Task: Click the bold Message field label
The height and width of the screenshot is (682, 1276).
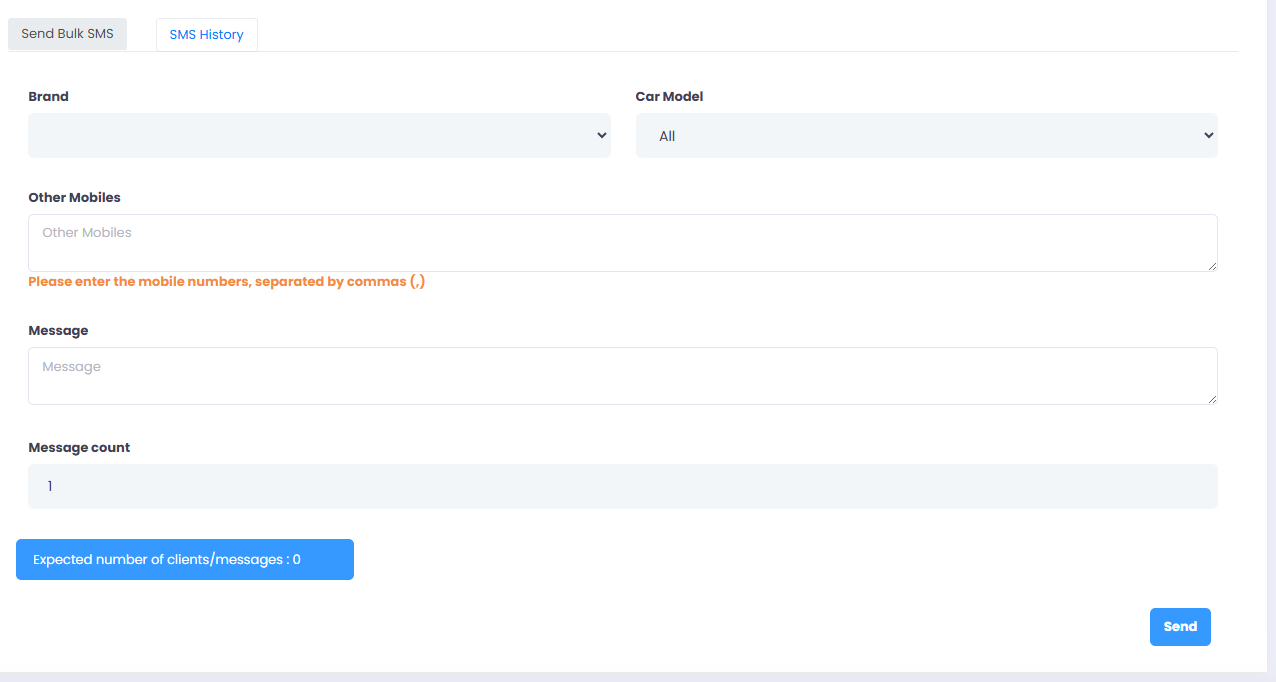Action: point(58,330)
